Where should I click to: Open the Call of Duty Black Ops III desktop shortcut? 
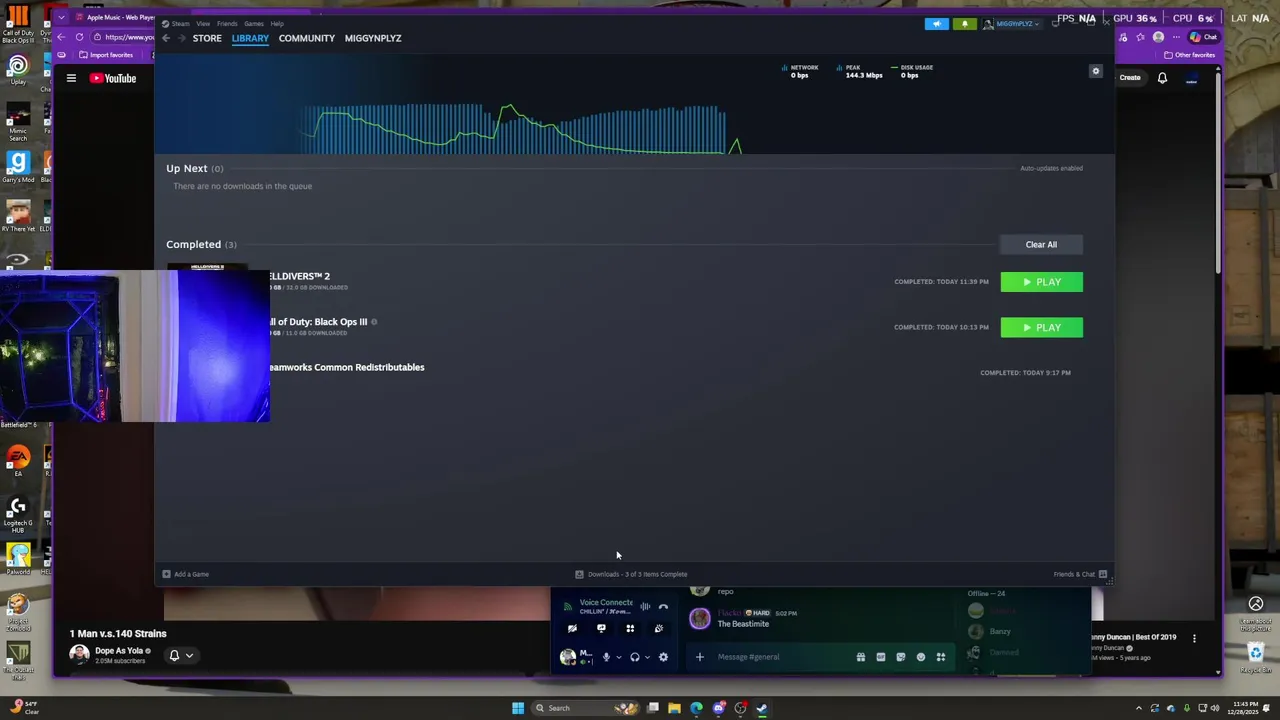click(18, 24)
